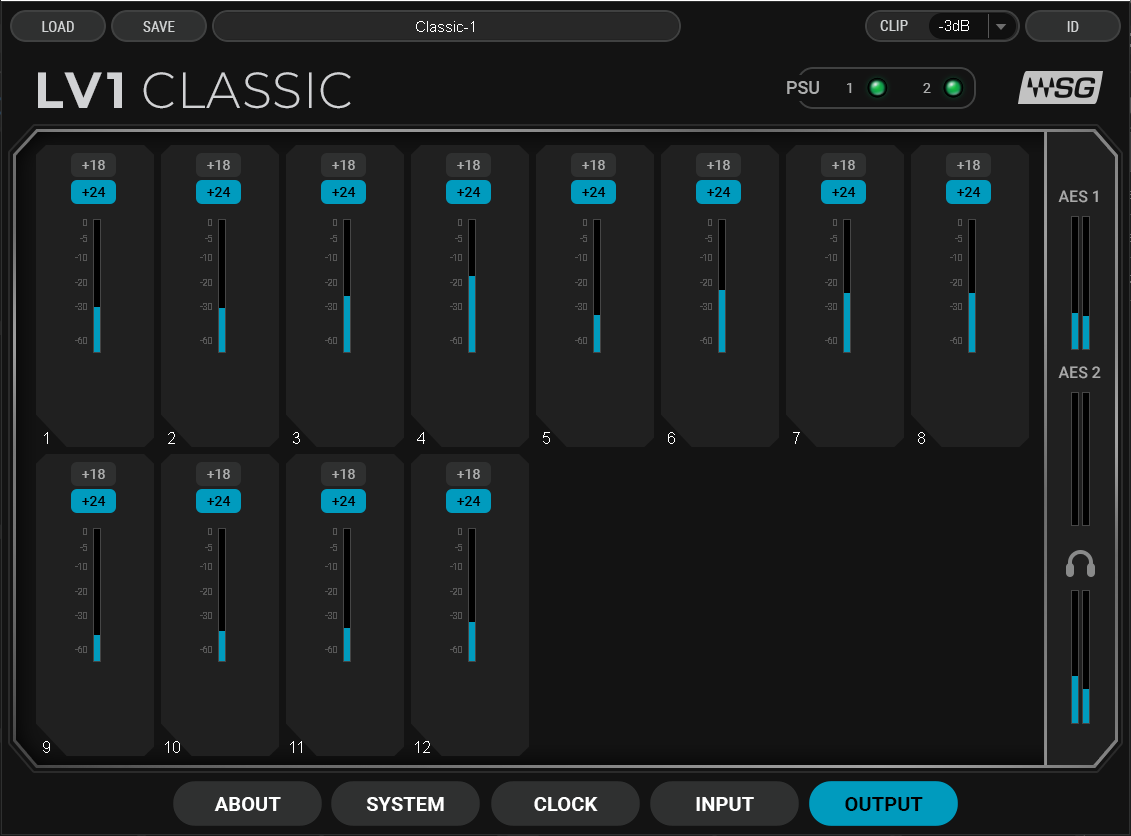Click the Classic-1 preset name field
Viewport: 1131px width, 836px height.
coord(446,27)
